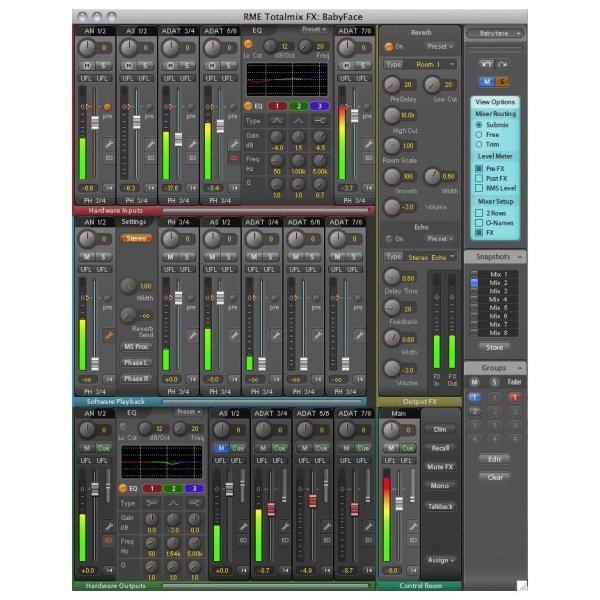Select the Mix 4 snapshot
Screen dimensions: 600x600
(x=499, y=299)
